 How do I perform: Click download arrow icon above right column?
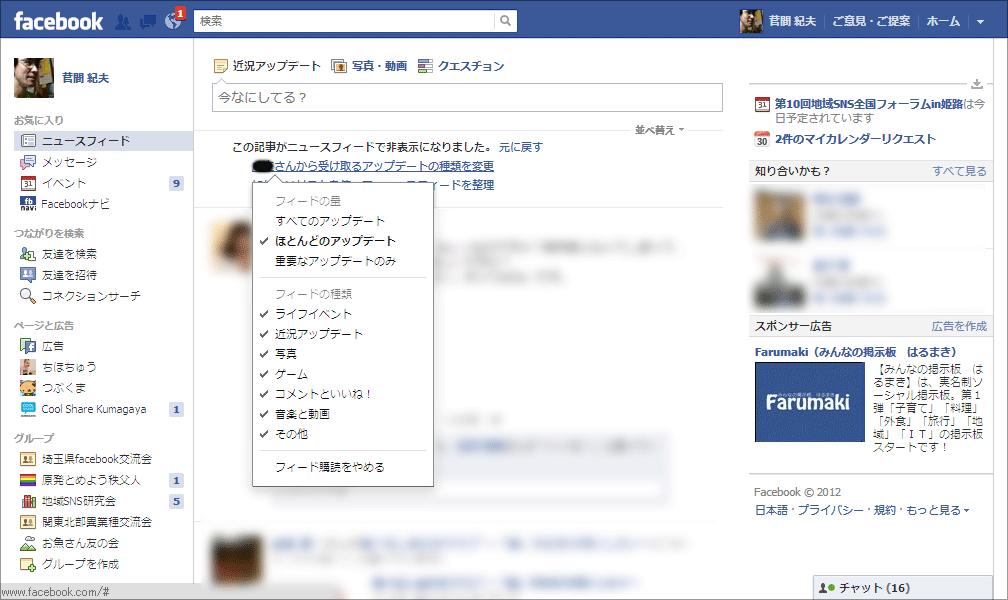click(976, 84)
